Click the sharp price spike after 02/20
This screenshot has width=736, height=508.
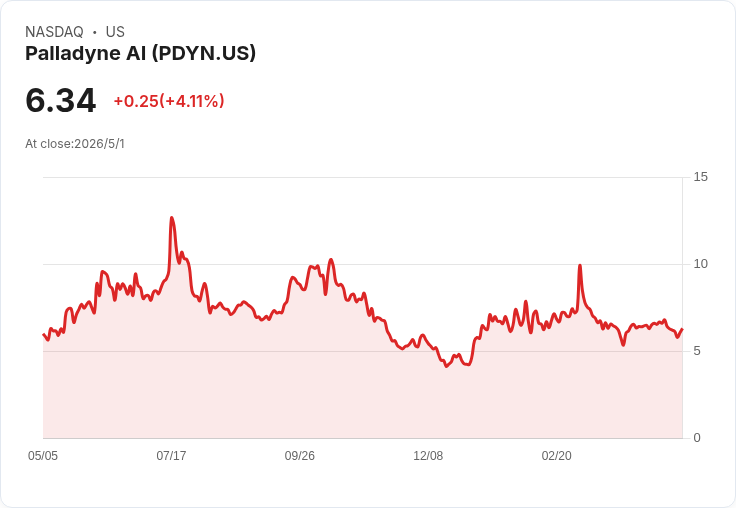[580, 266]
